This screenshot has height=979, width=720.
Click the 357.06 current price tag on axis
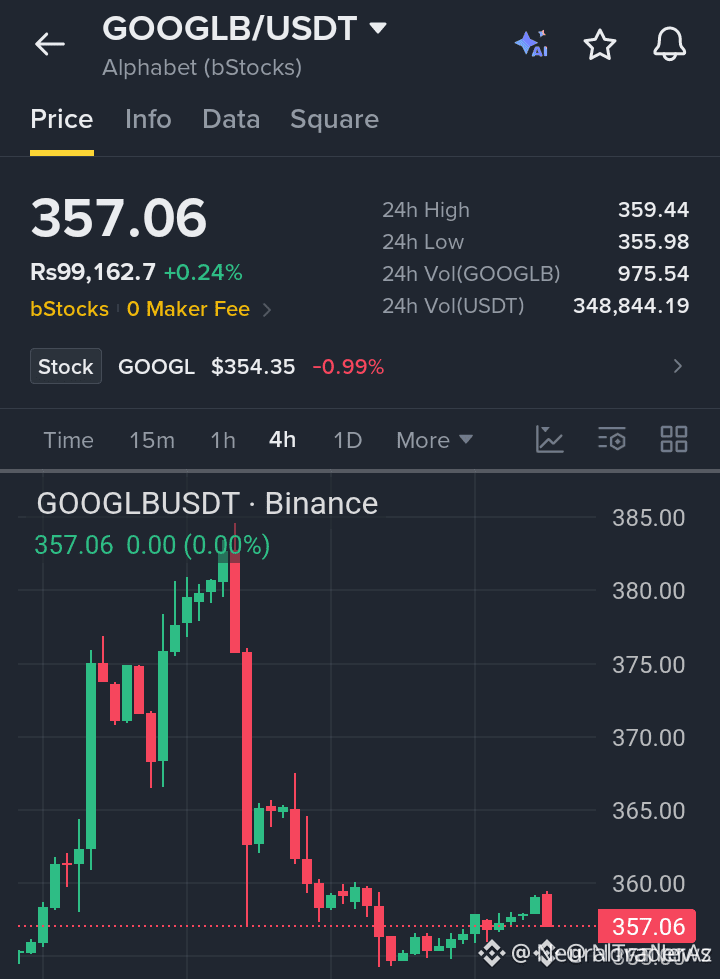(647, 927)
